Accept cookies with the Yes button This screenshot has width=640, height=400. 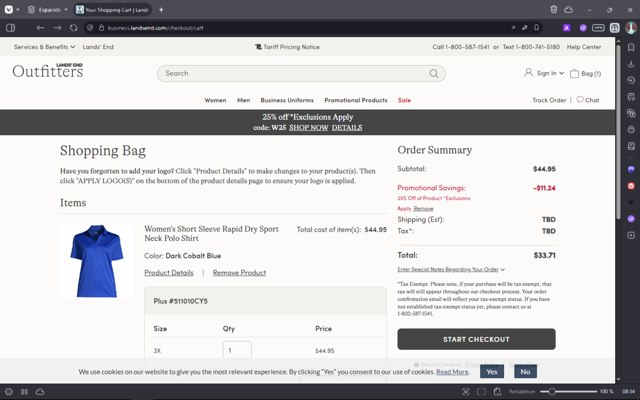pos(492,371)
